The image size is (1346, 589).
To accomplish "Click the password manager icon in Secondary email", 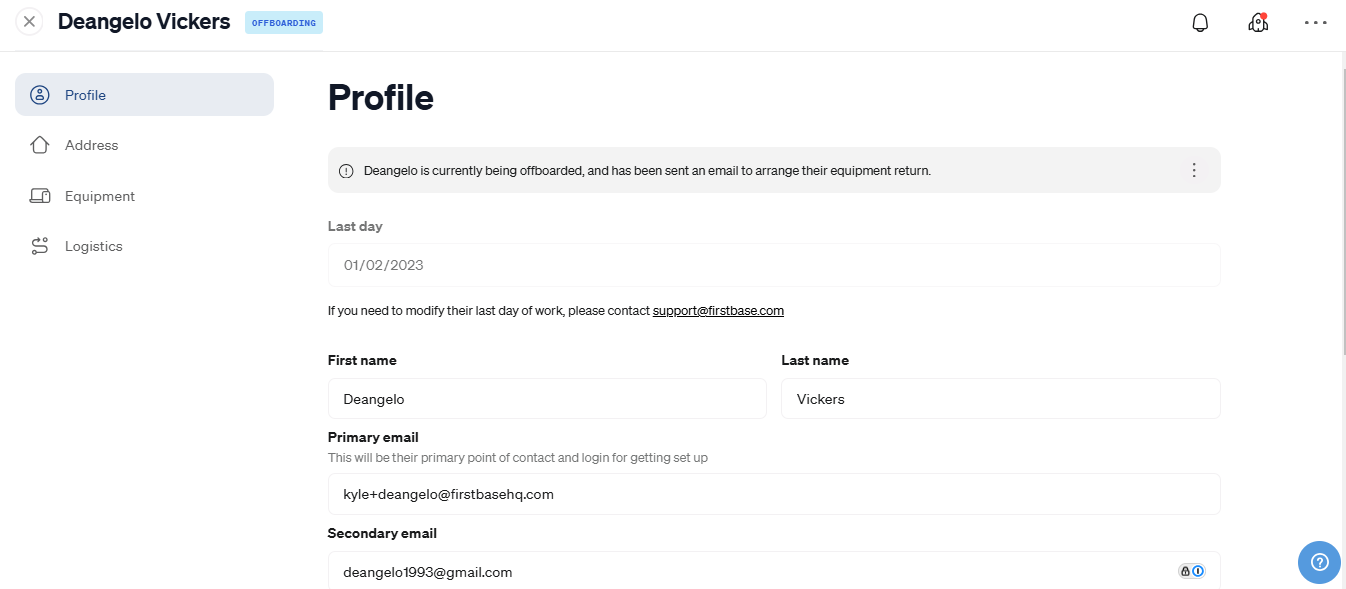I will [x=1191, y=571].
